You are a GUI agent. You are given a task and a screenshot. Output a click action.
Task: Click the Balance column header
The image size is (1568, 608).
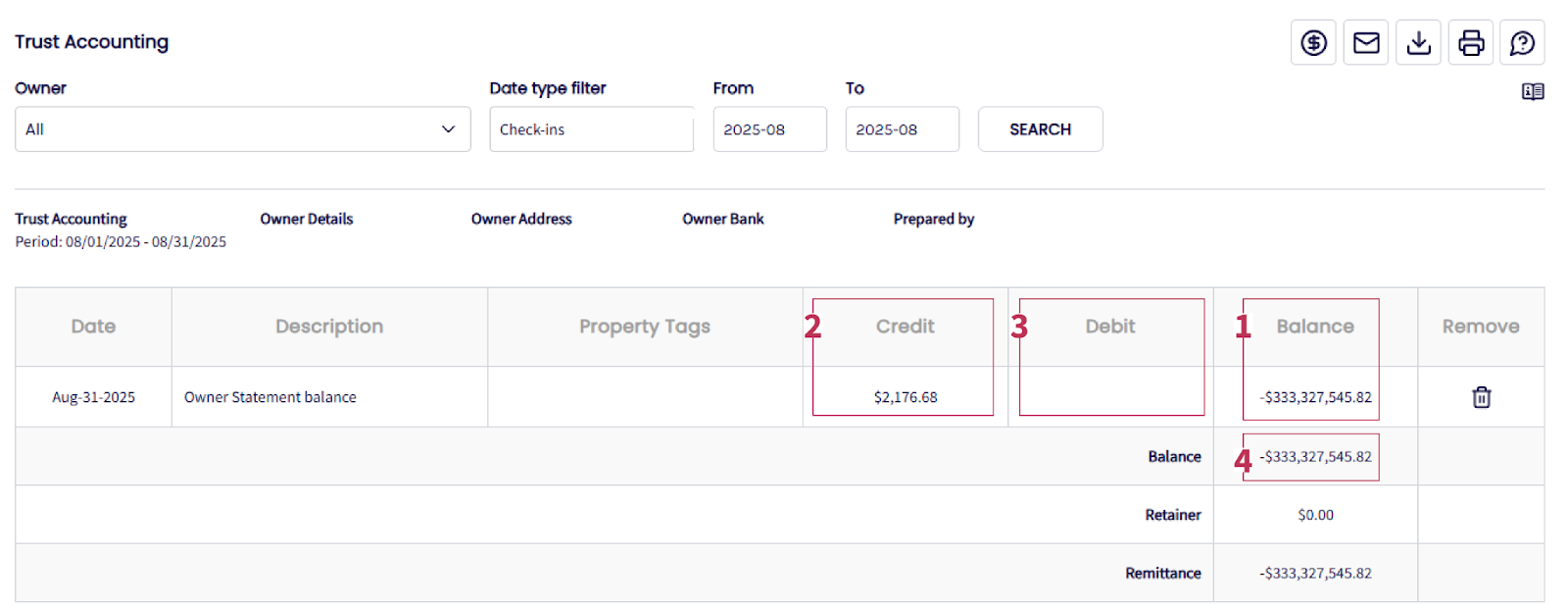pyautogui.click(x=1314, y=327)
